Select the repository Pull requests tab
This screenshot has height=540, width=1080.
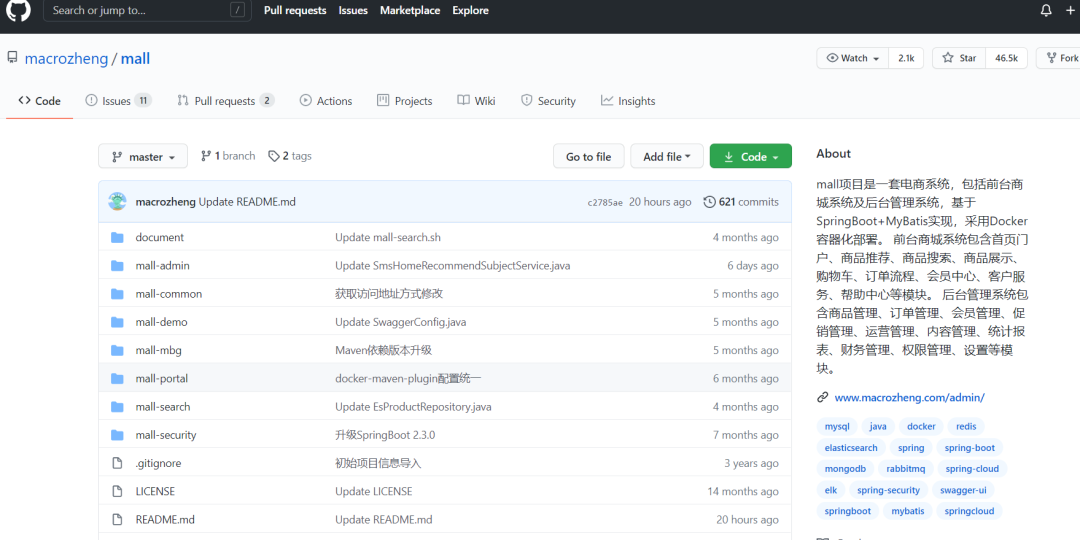pos(225,101)
